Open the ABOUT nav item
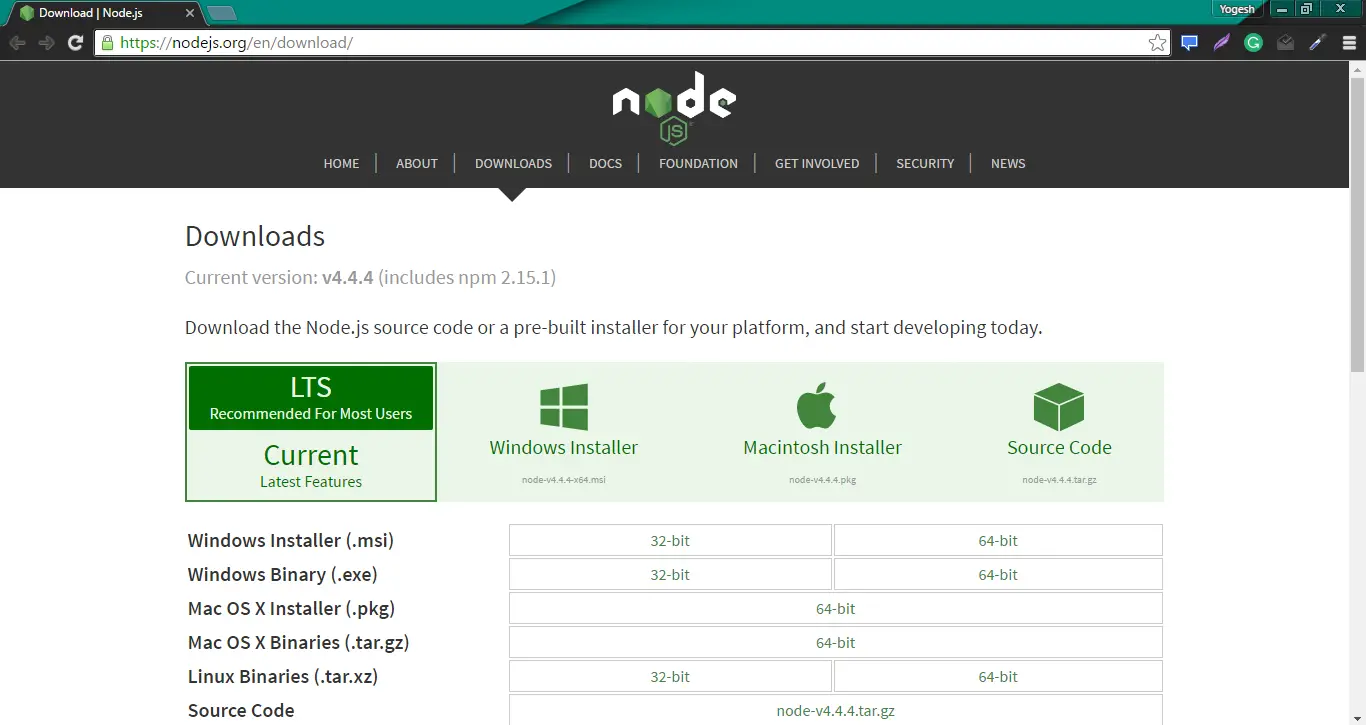 click(417, 163)
